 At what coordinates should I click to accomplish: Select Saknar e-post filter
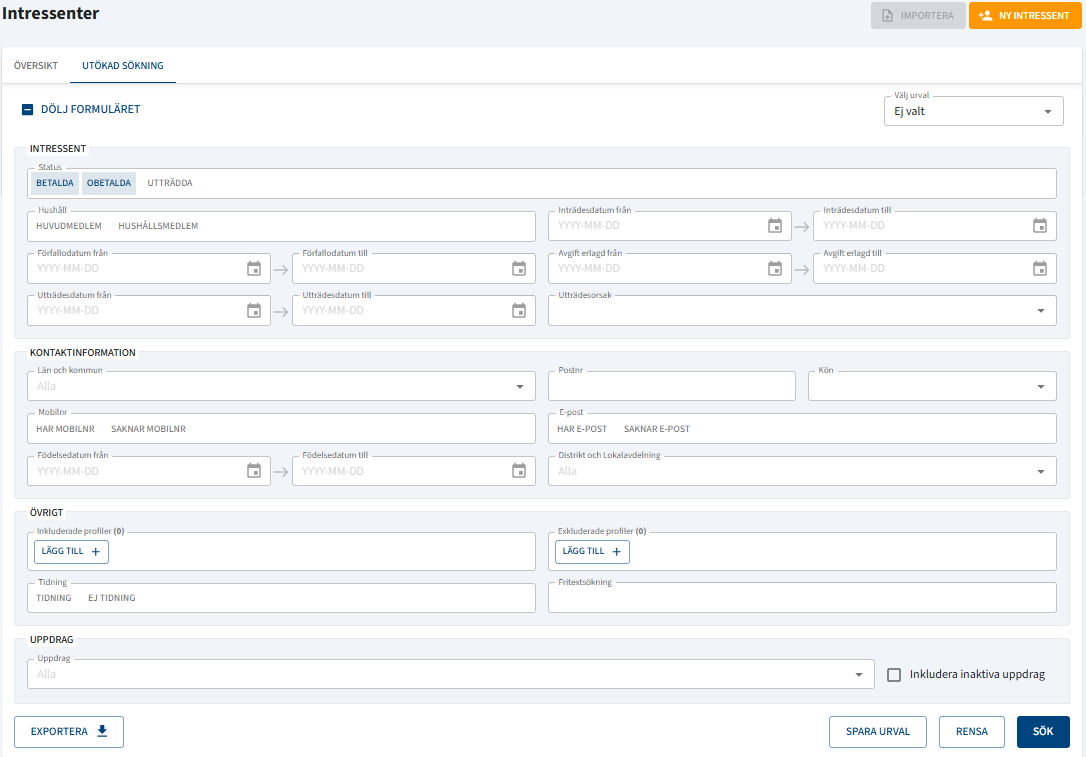click(657, 429)
